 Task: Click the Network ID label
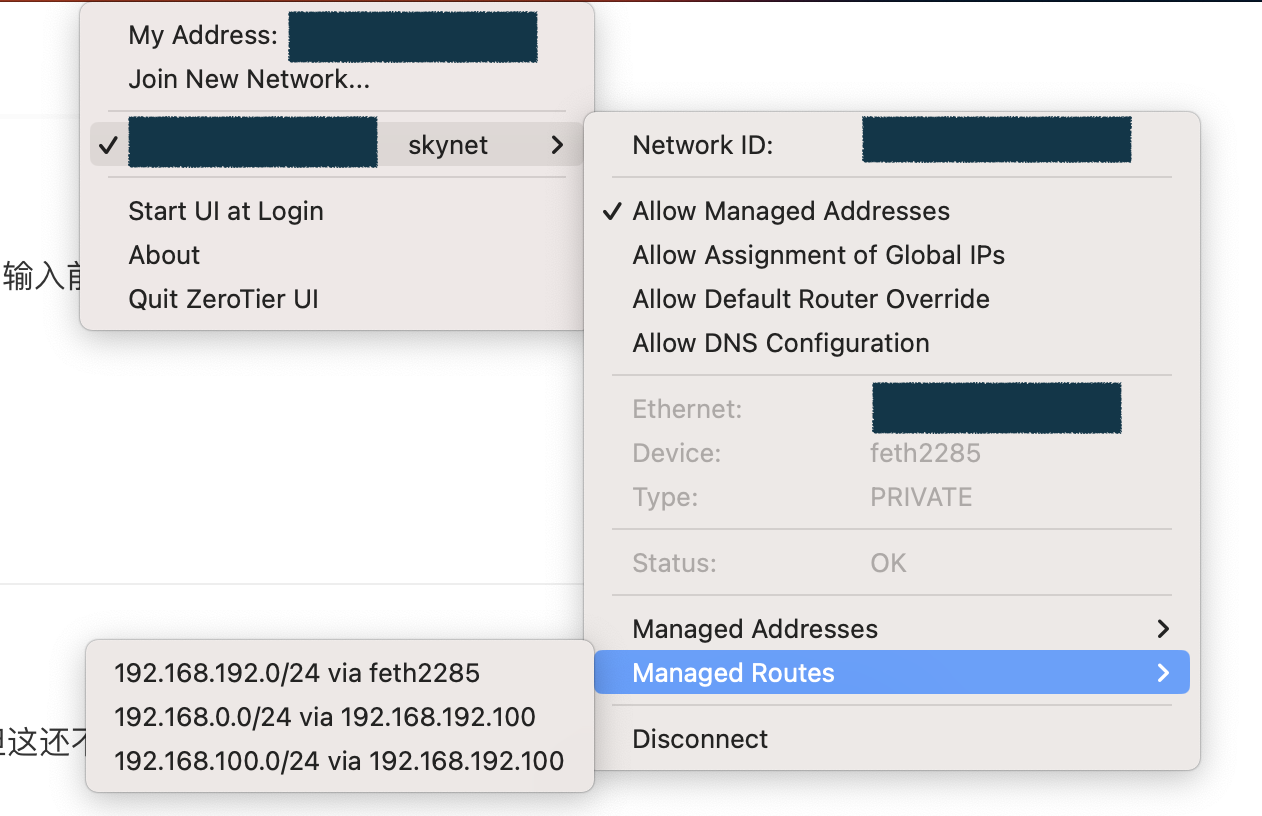tap(703, 145)
